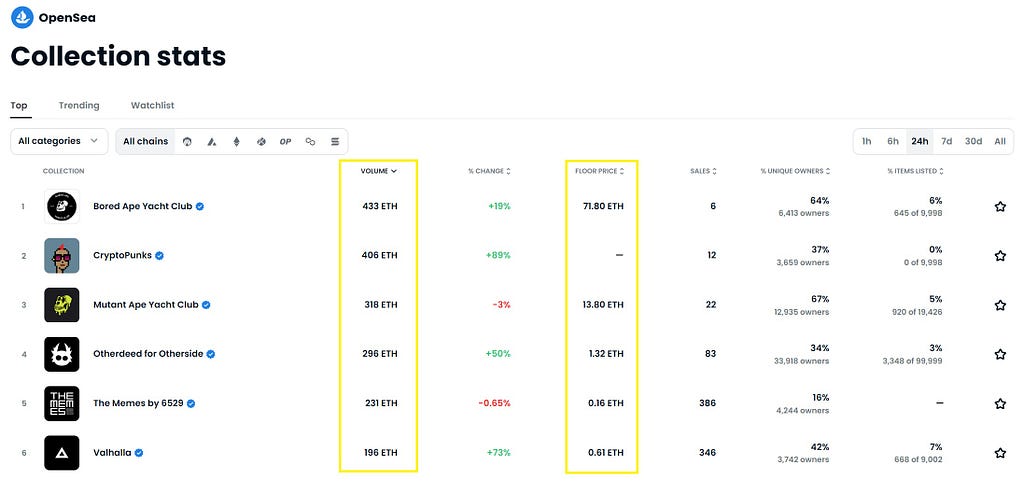The width and height of the screenshot is (1024, 482).
Task: Add CryptoPunks to watchlist with star
Action: (1000, 255)
